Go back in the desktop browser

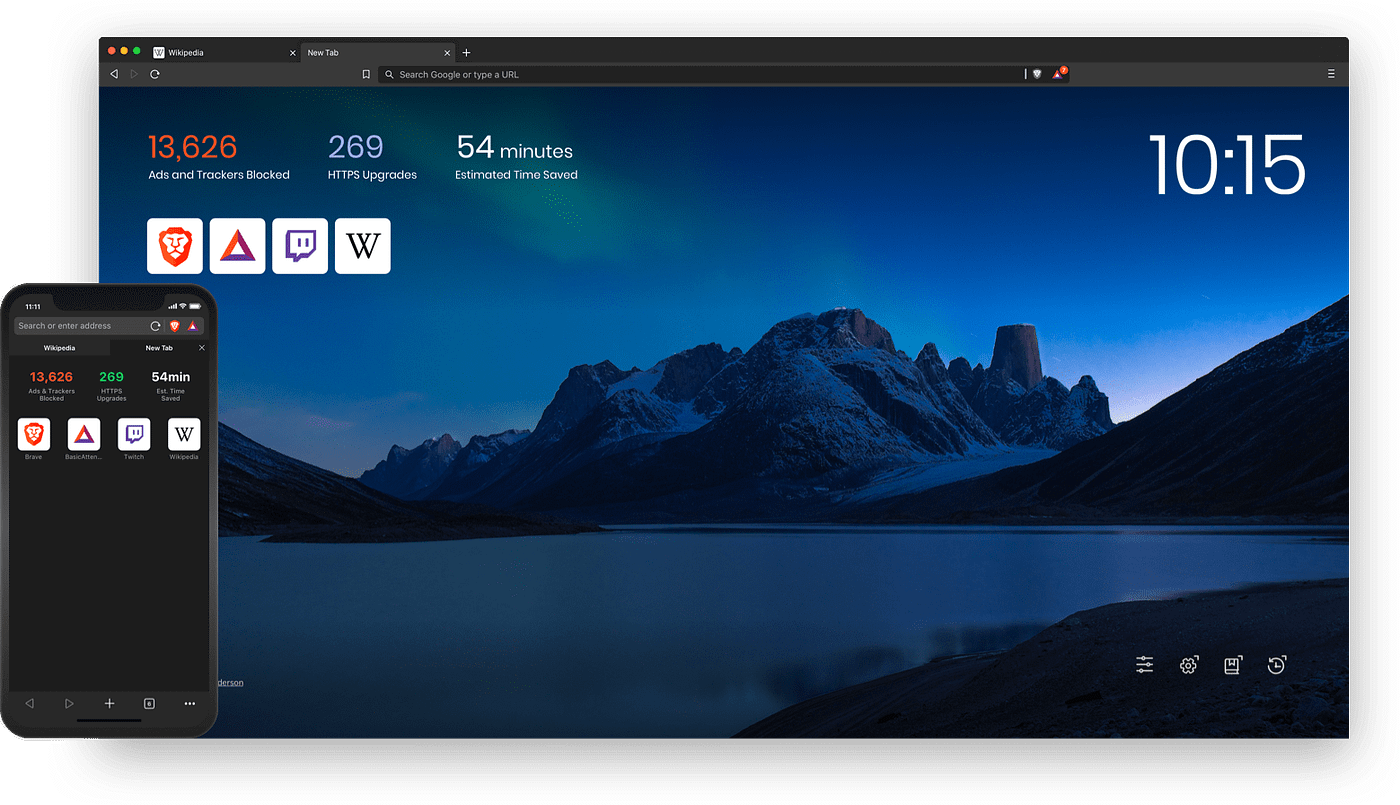pyautogui.click(x=114, y=74)
